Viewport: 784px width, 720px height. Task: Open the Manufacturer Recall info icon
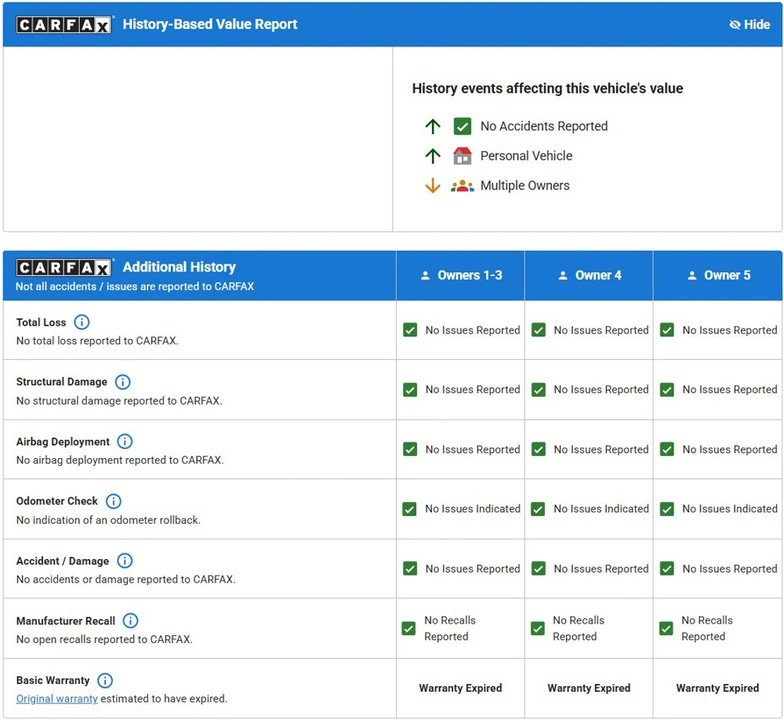(x=130, y=620)
